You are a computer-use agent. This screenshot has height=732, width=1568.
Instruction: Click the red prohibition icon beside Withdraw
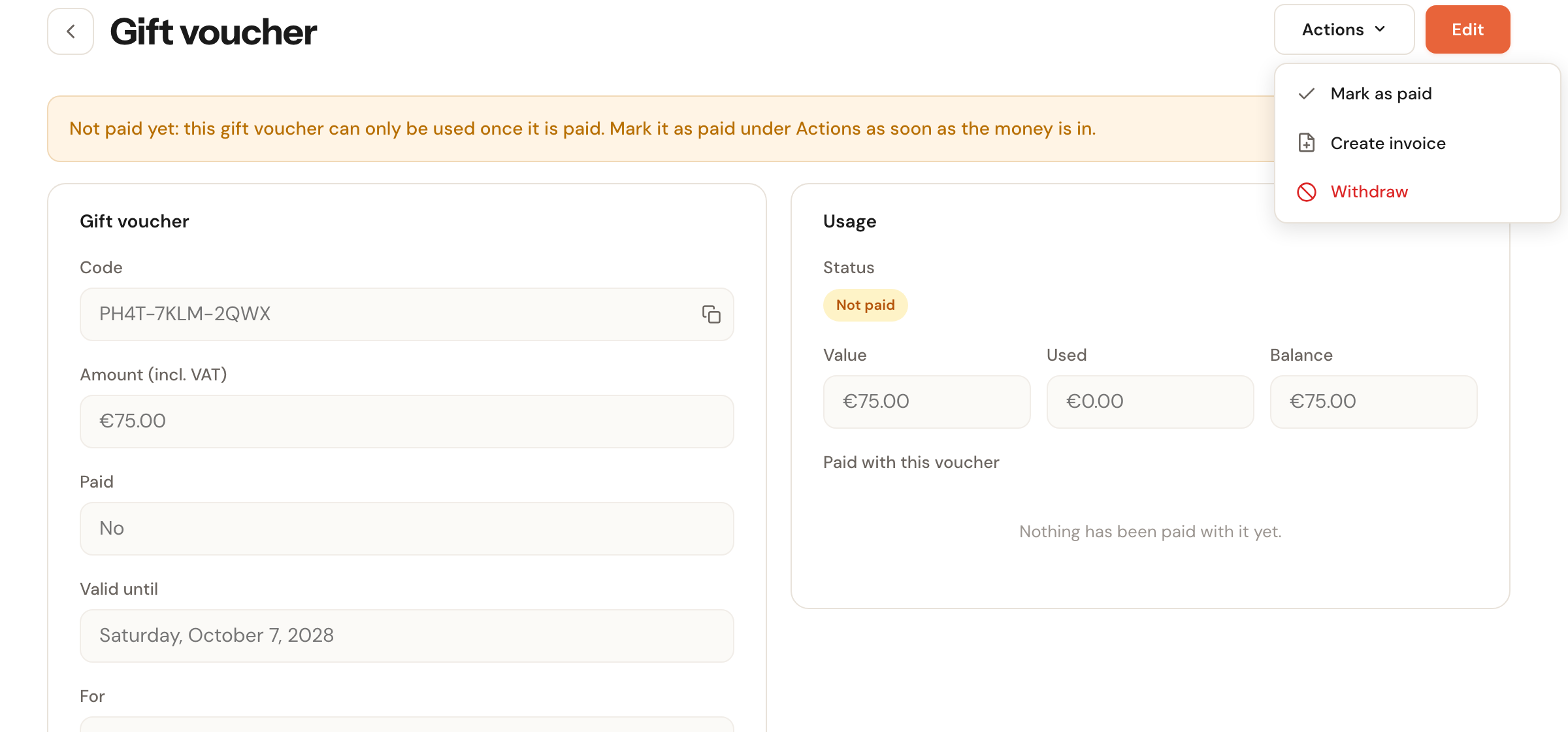[x=1307, y=192]
